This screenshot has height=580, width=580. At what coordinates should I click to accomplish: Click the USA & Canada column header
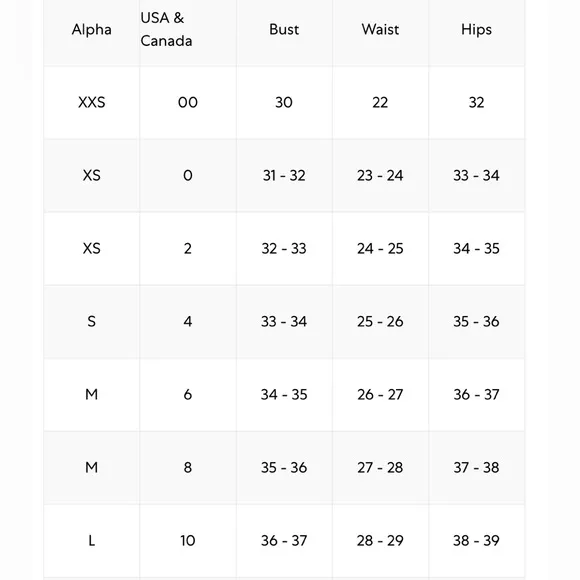click(166, 29)
